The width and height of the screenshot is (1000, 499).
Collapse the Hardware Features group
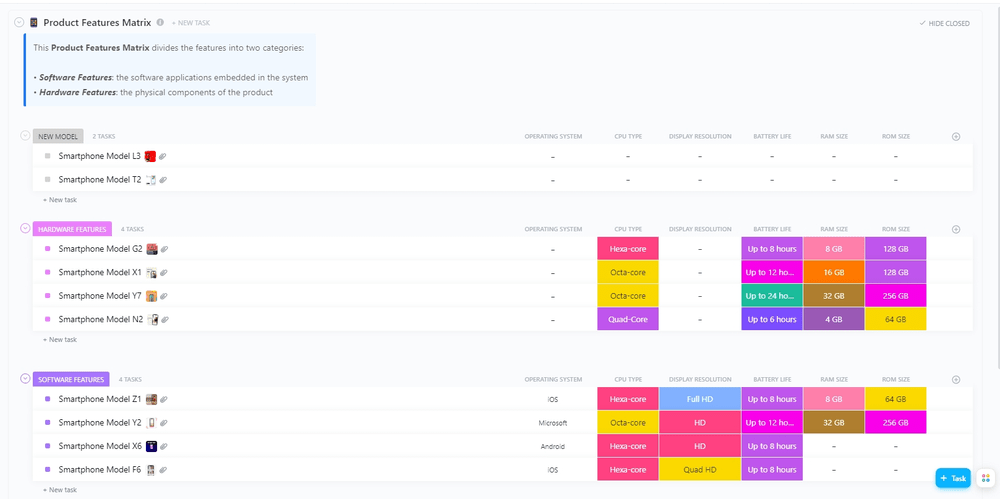(25, 228)
